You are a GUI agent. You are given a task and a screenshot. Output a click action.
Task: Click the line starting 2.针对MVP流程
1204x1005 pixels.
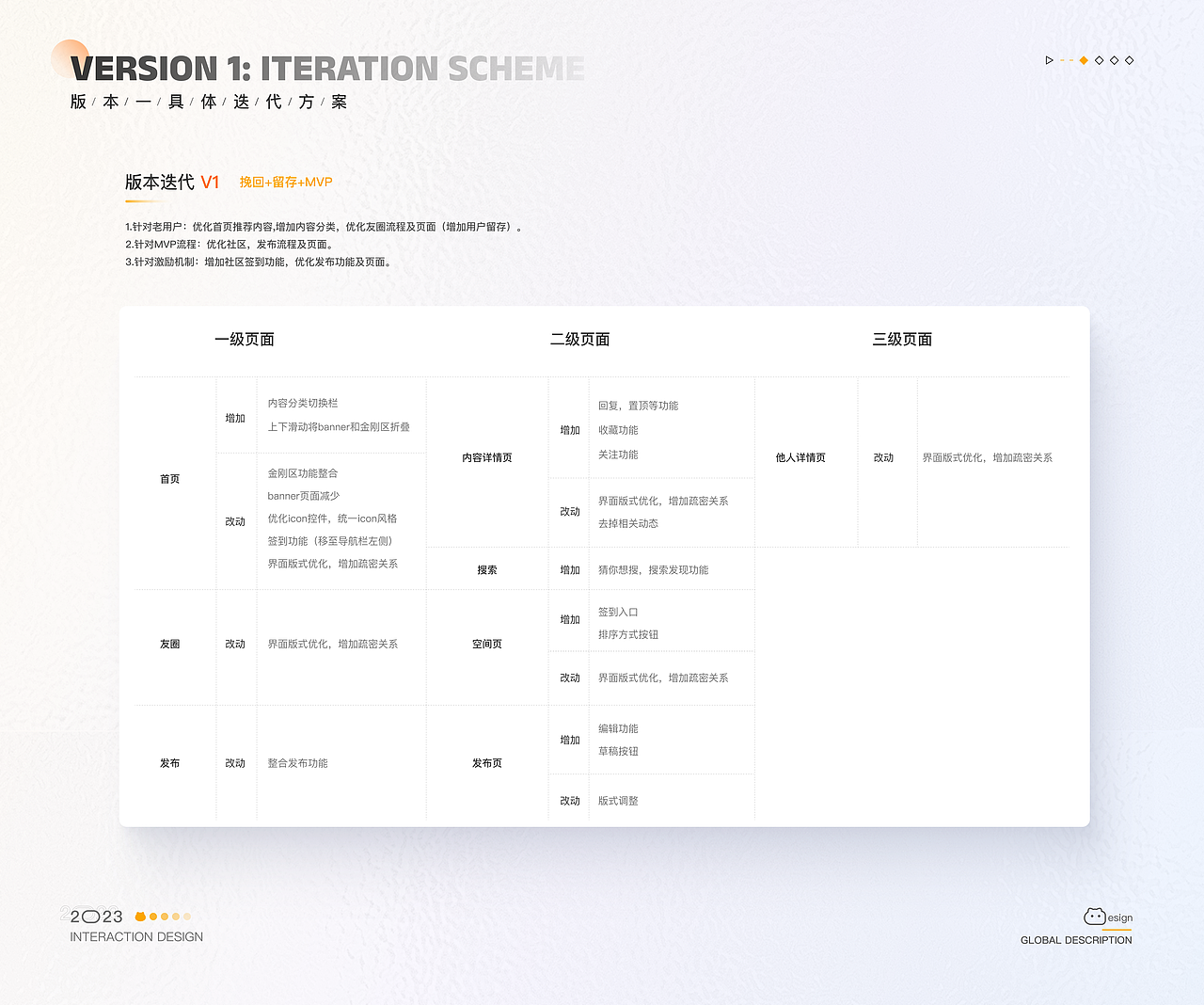tap(230, 245)
